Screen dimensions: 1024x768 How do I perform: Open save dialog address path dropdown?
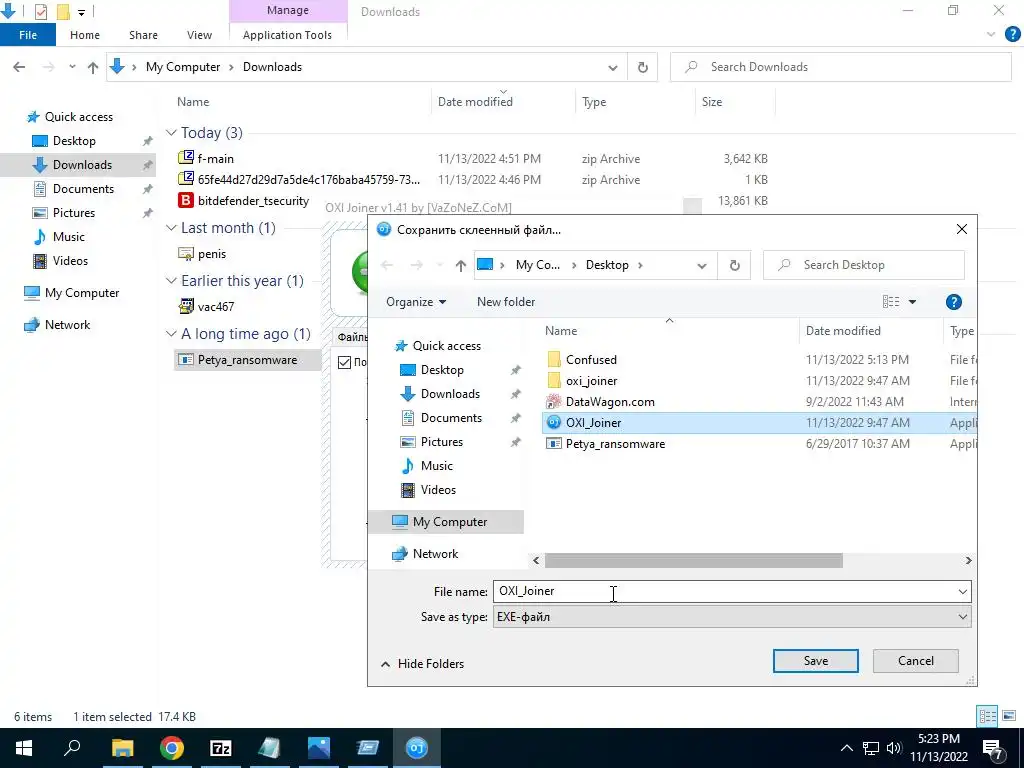[x=701, y=265]
